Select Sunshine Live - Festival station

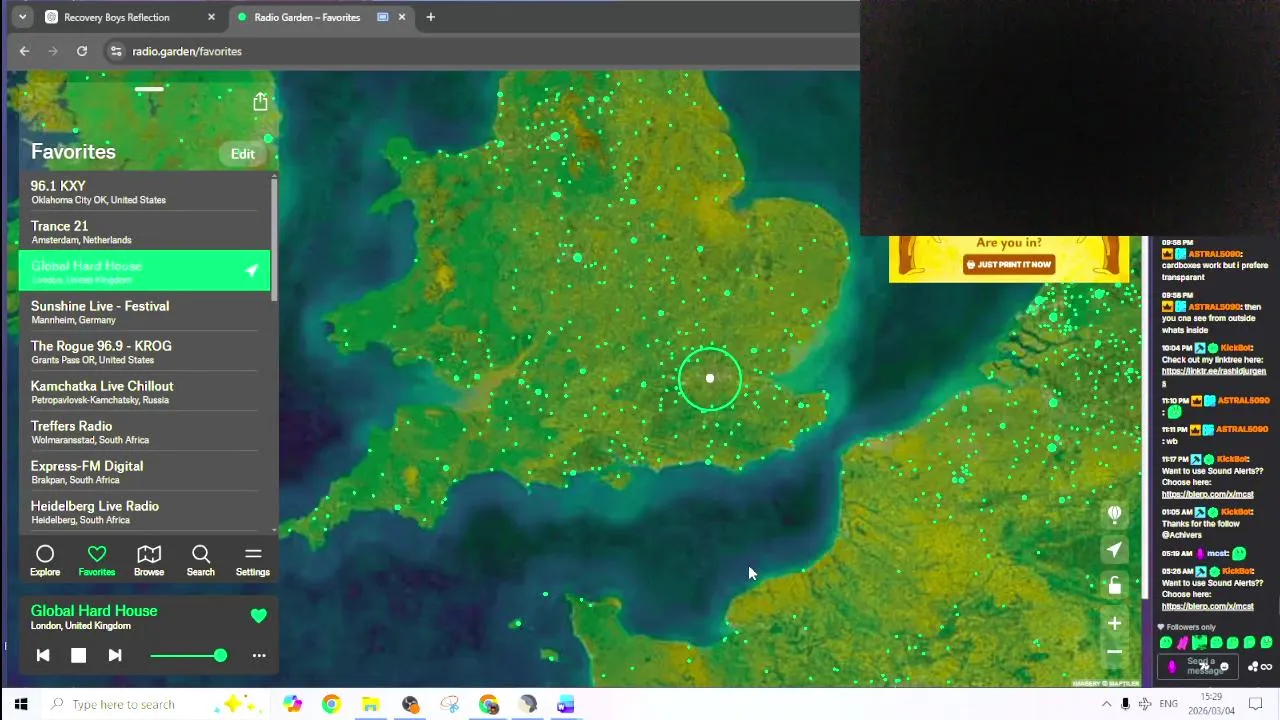144,312
